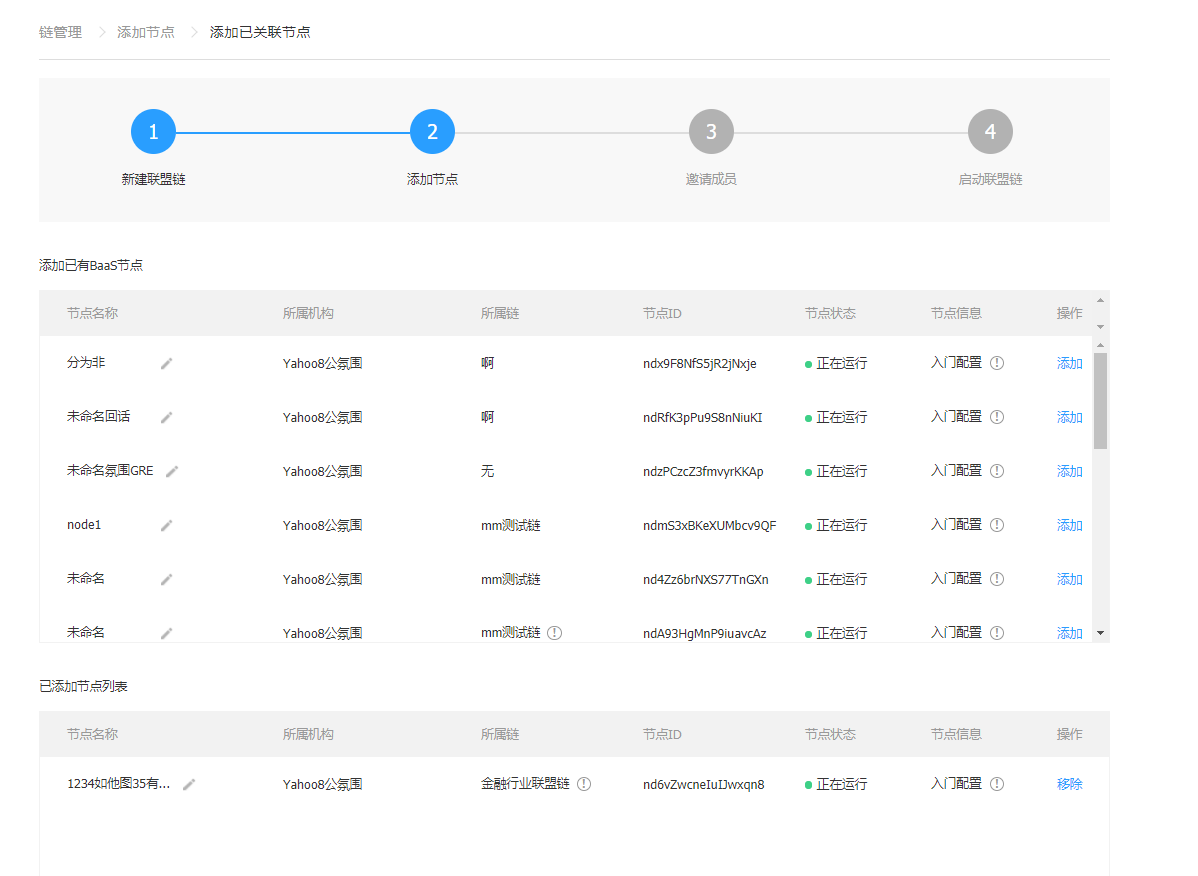This screenshot has height=876, width=1198.
Task: Click edit pencil beside 未命名氛围GRE
Action: [172, 472]
